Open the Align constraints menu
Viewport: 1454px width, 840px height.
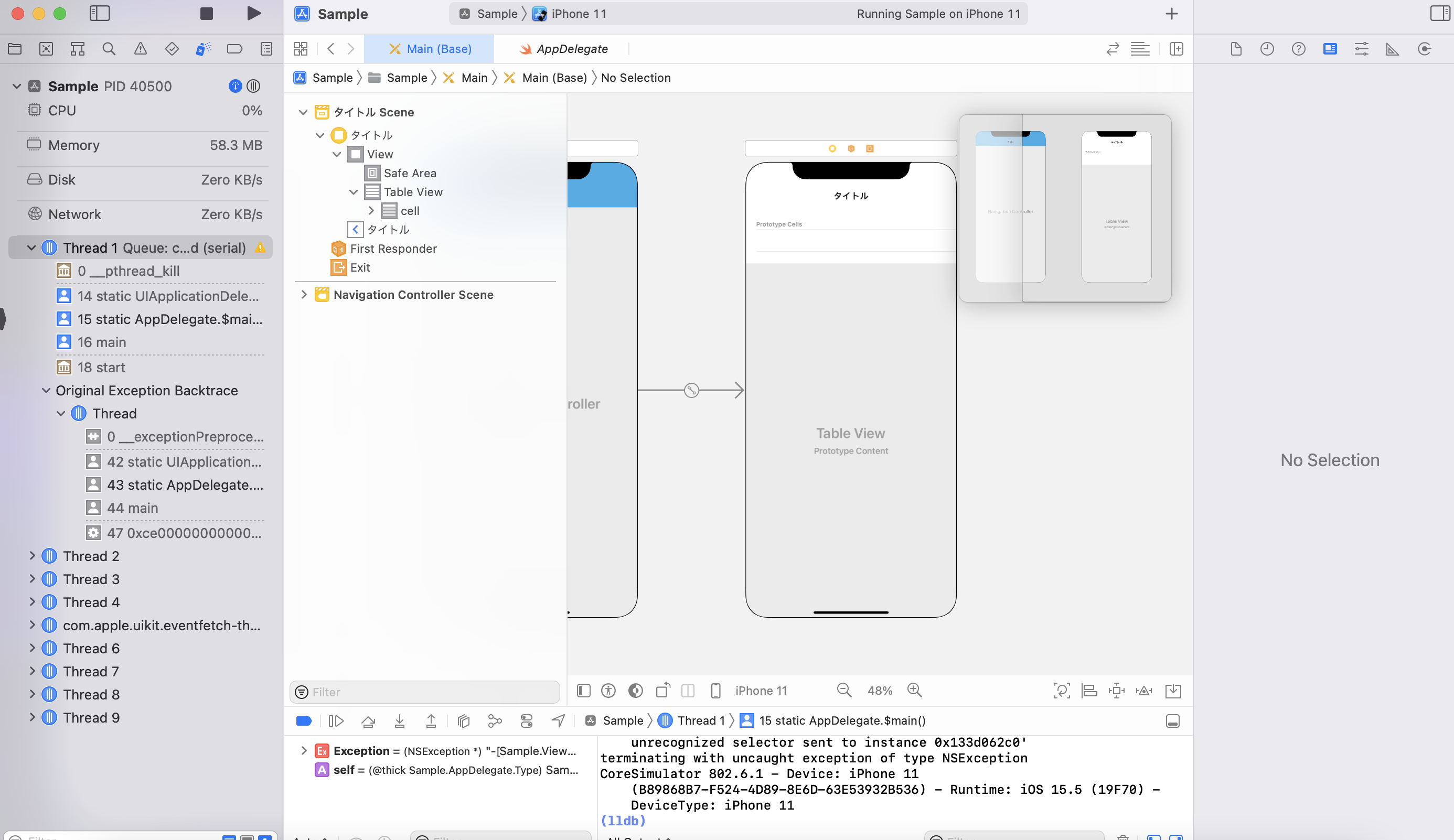tap(1089, 691)
